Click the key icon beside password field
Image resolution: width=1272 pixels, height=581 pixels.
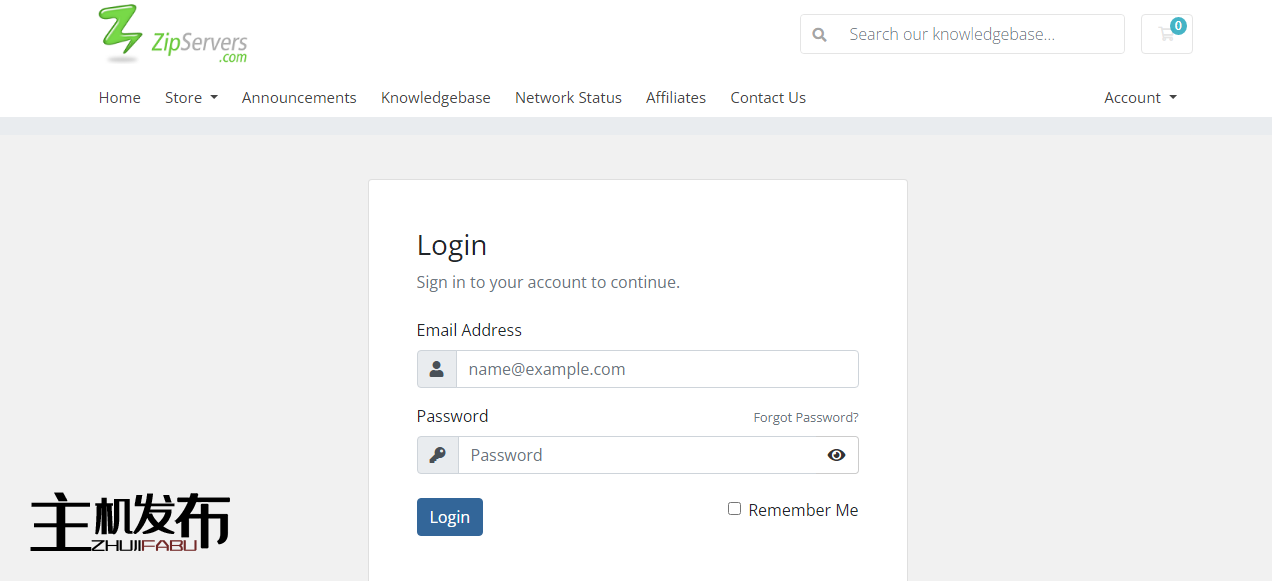(437, 455)
